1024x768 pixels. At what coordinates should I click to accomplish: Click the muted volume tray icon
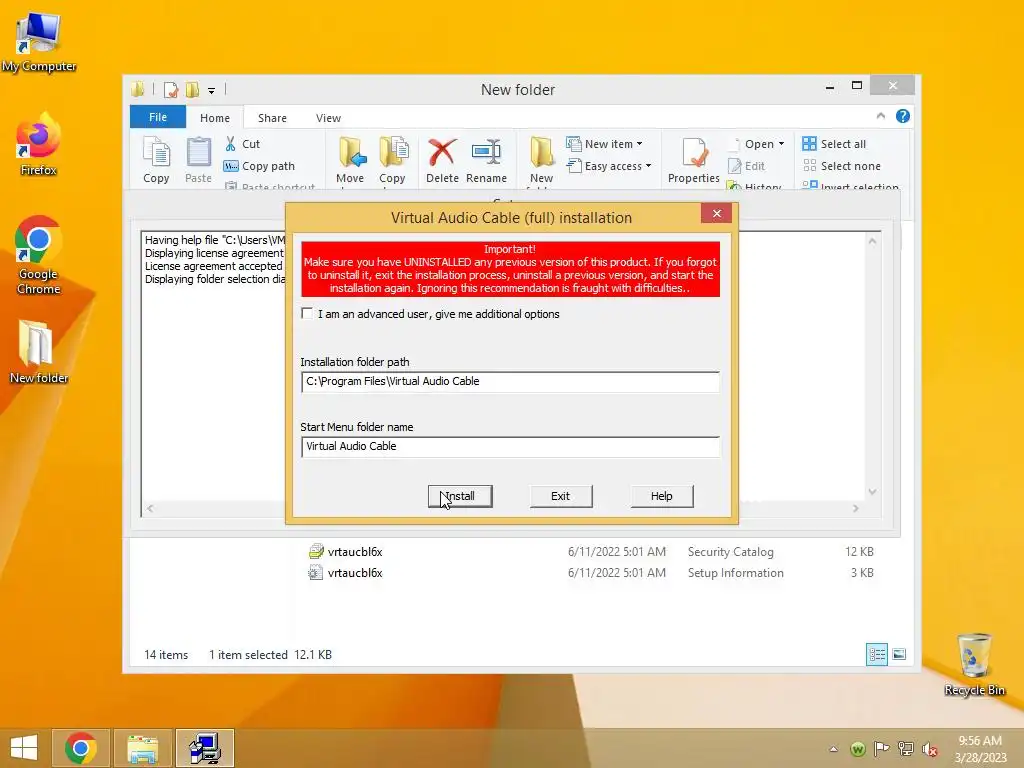(929, 749)
